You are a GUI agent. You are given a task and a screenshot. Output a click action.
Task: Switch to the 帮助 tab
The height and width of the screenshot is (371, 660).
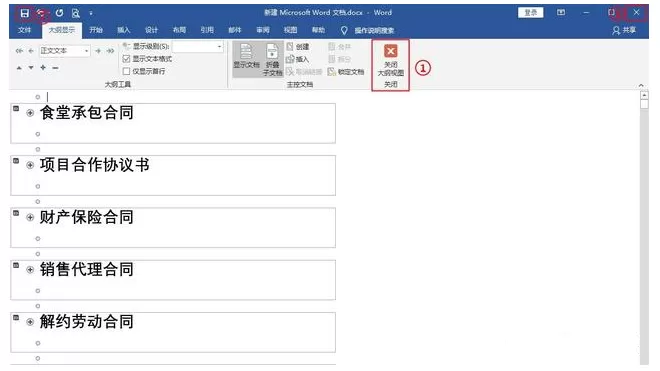(318, 30)
